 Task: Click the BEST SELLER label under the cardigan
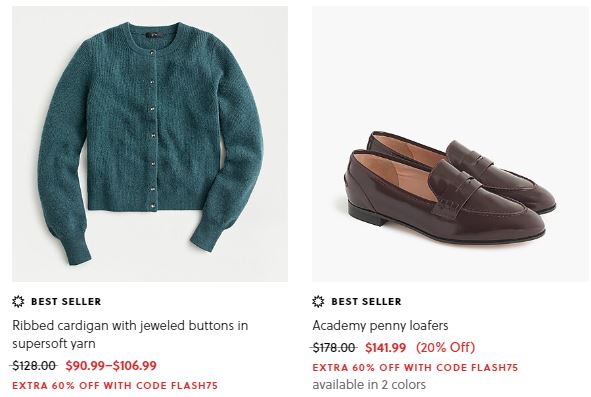[x=66, y=302]
